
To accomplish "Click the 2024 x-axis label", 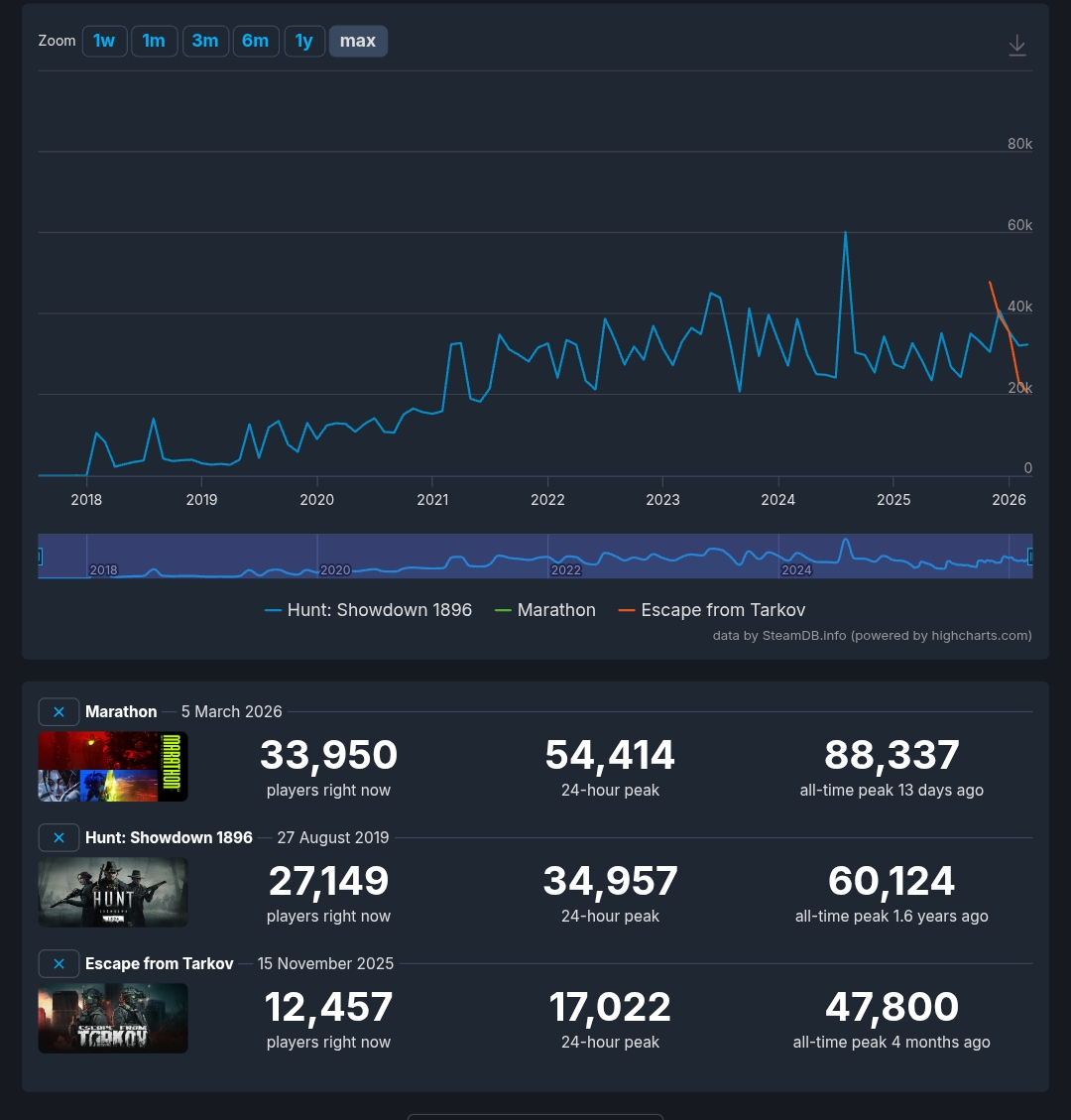I will [777, 499].
